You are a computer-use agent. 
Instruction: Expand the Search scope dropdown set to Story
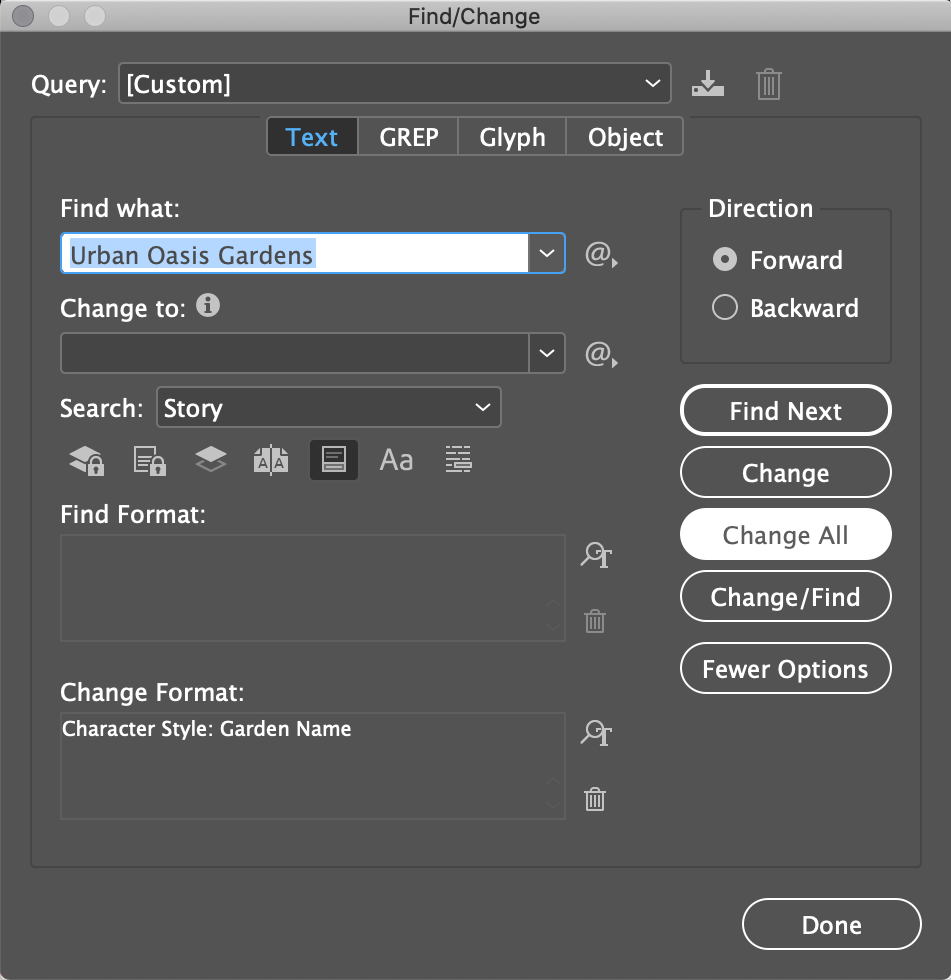(x=329, y=408)
